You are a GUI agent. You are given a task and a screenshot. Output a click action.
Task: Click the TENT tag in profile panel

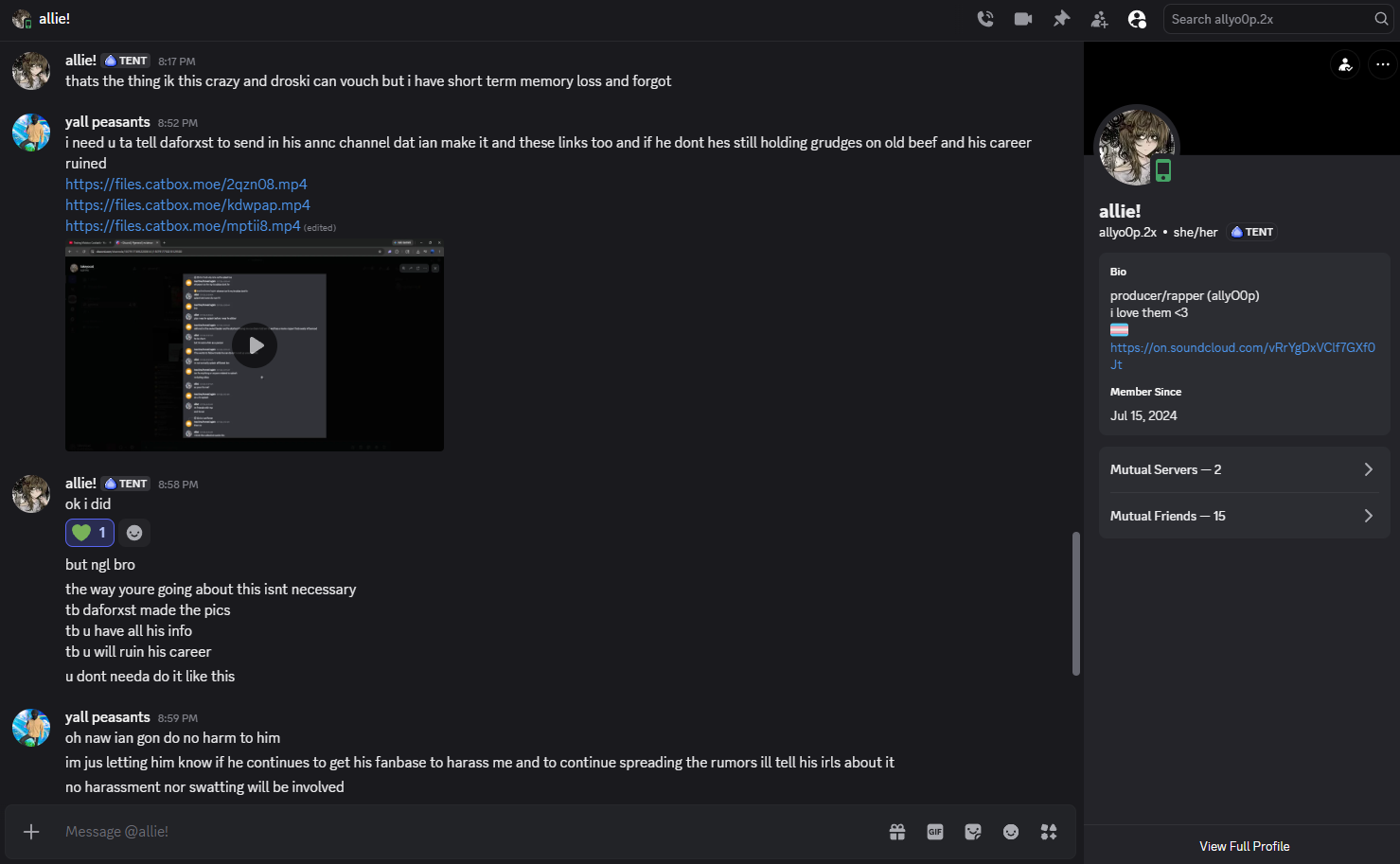click(1252, 232)
